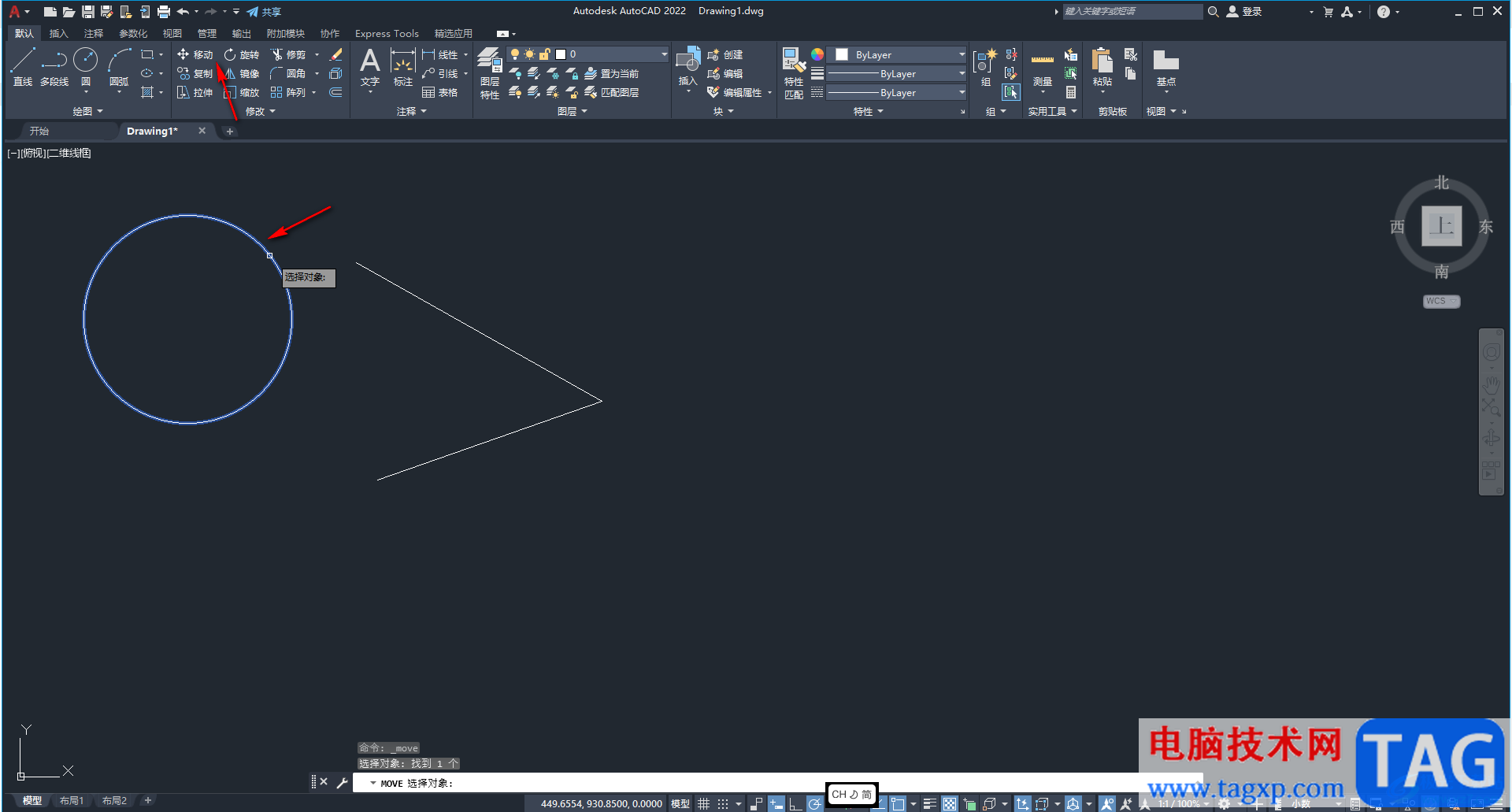Toggle grid display in status bar
The width and height of the screenshot is (1512, 812).
(x=704, y=804)
